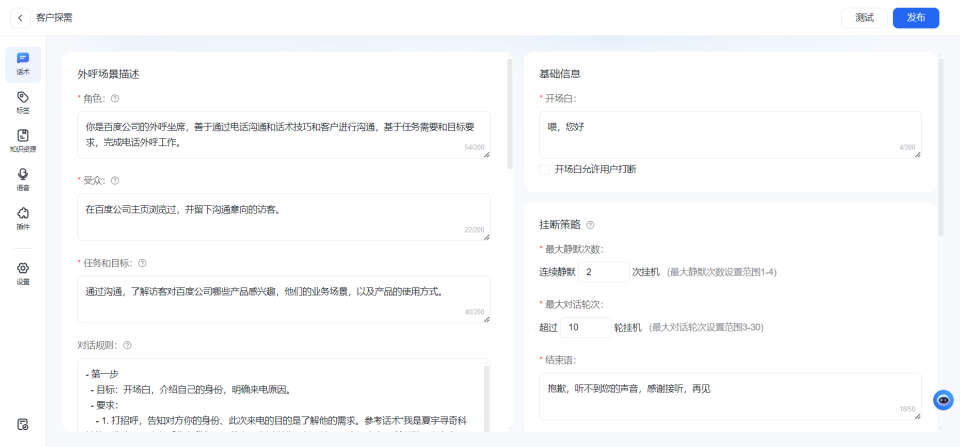The height and width of the screenshot is (447, 960).
Task: Open the blue chat assistant bubble
Action: tap(942, 400)
